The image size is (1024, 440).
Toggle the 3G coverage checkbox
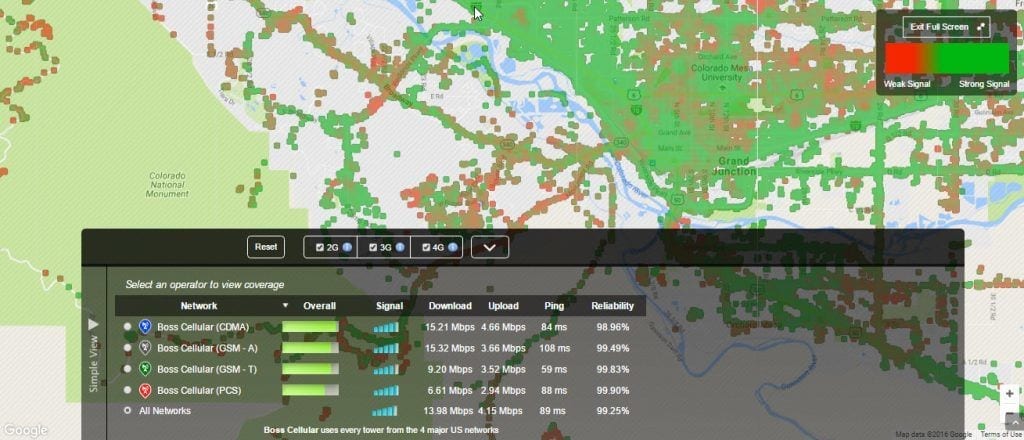(373, 247)
